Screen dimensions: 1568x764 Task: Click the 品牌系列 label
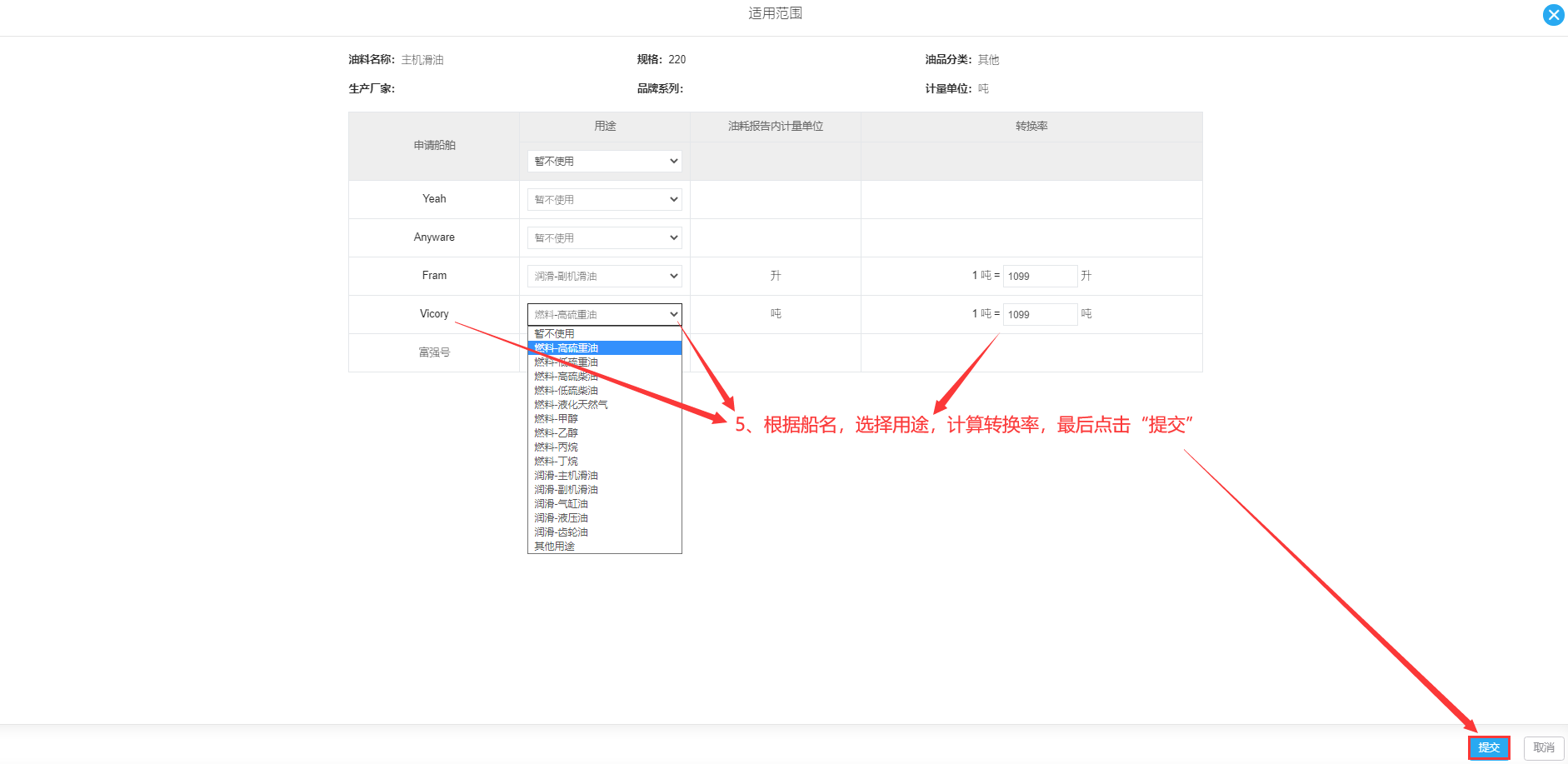pyautogui.click(x=660, y=88)
